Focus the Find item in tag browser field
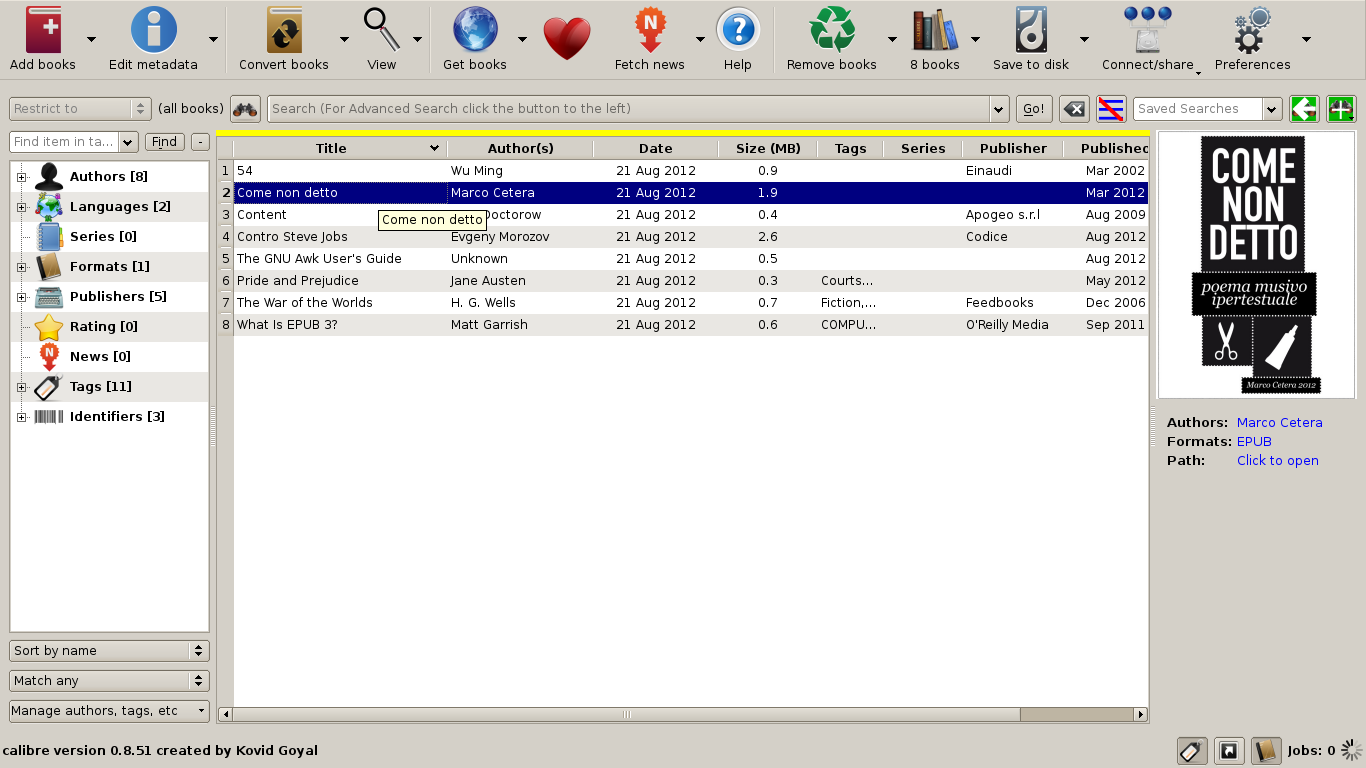1366x768 pixels. (x=64, y=142)
